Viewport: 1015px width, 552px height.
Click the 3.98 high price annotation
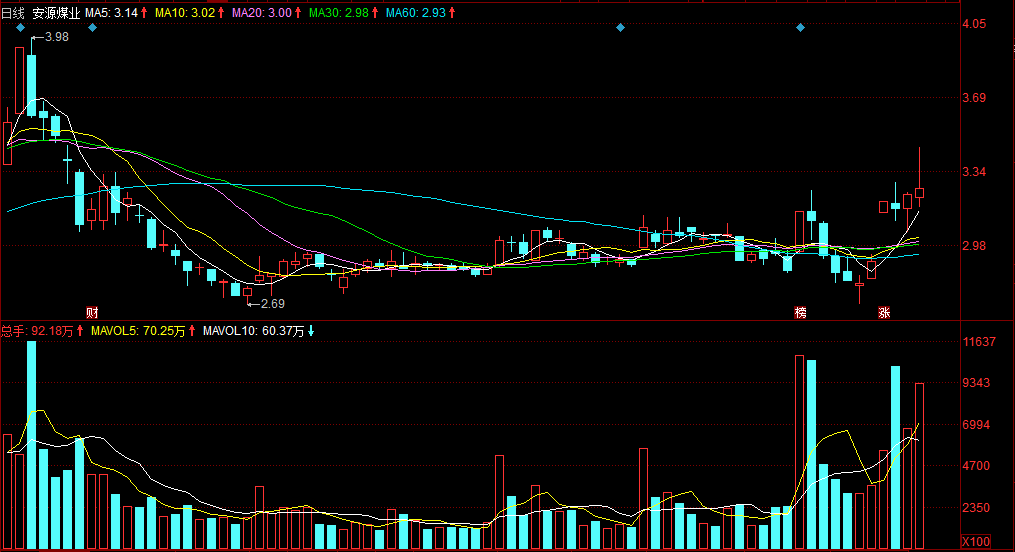pyautogui.click(x=57, y=37)
